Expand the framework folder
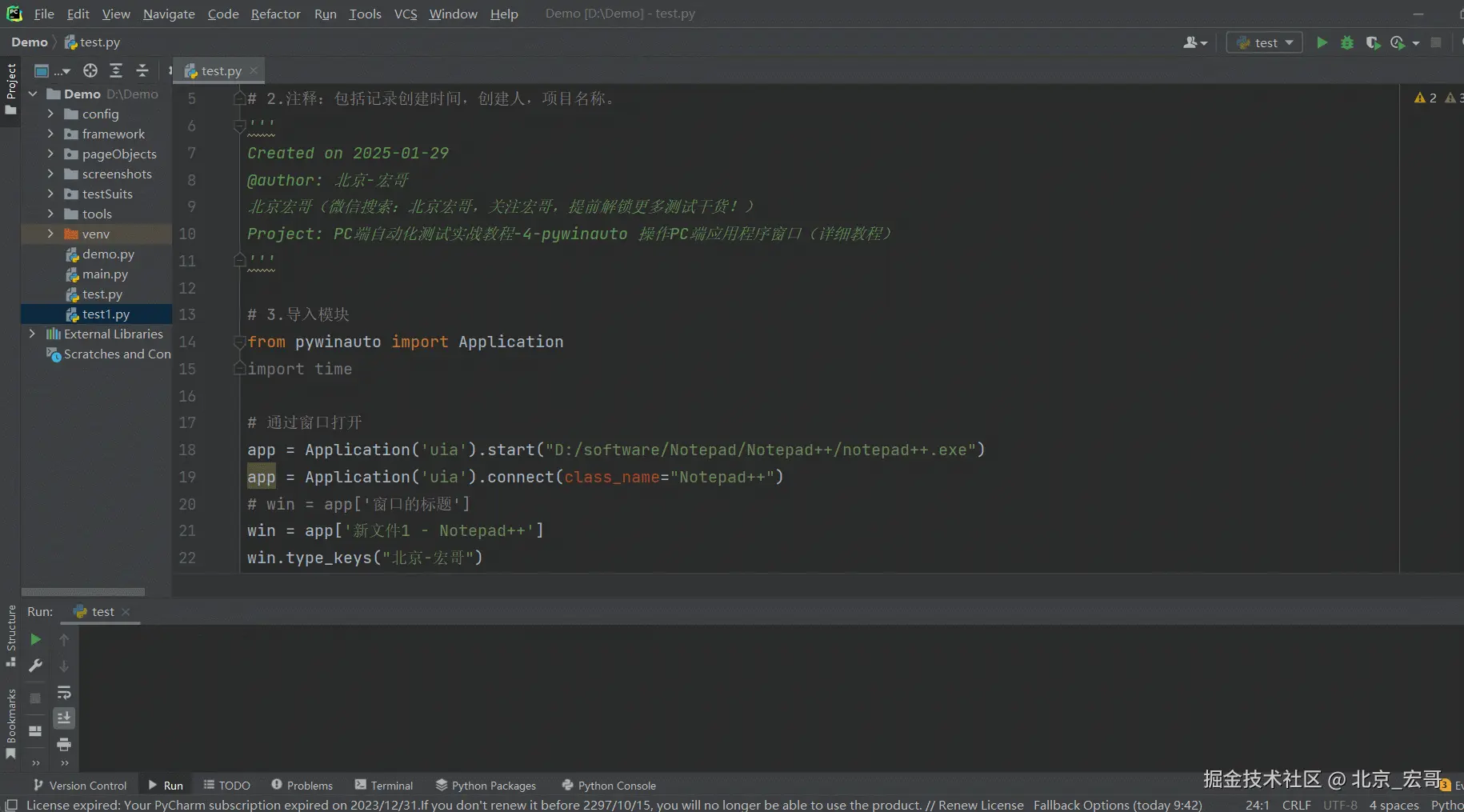The width and height of the screenshot is (1464, 812). coord(50,134)
